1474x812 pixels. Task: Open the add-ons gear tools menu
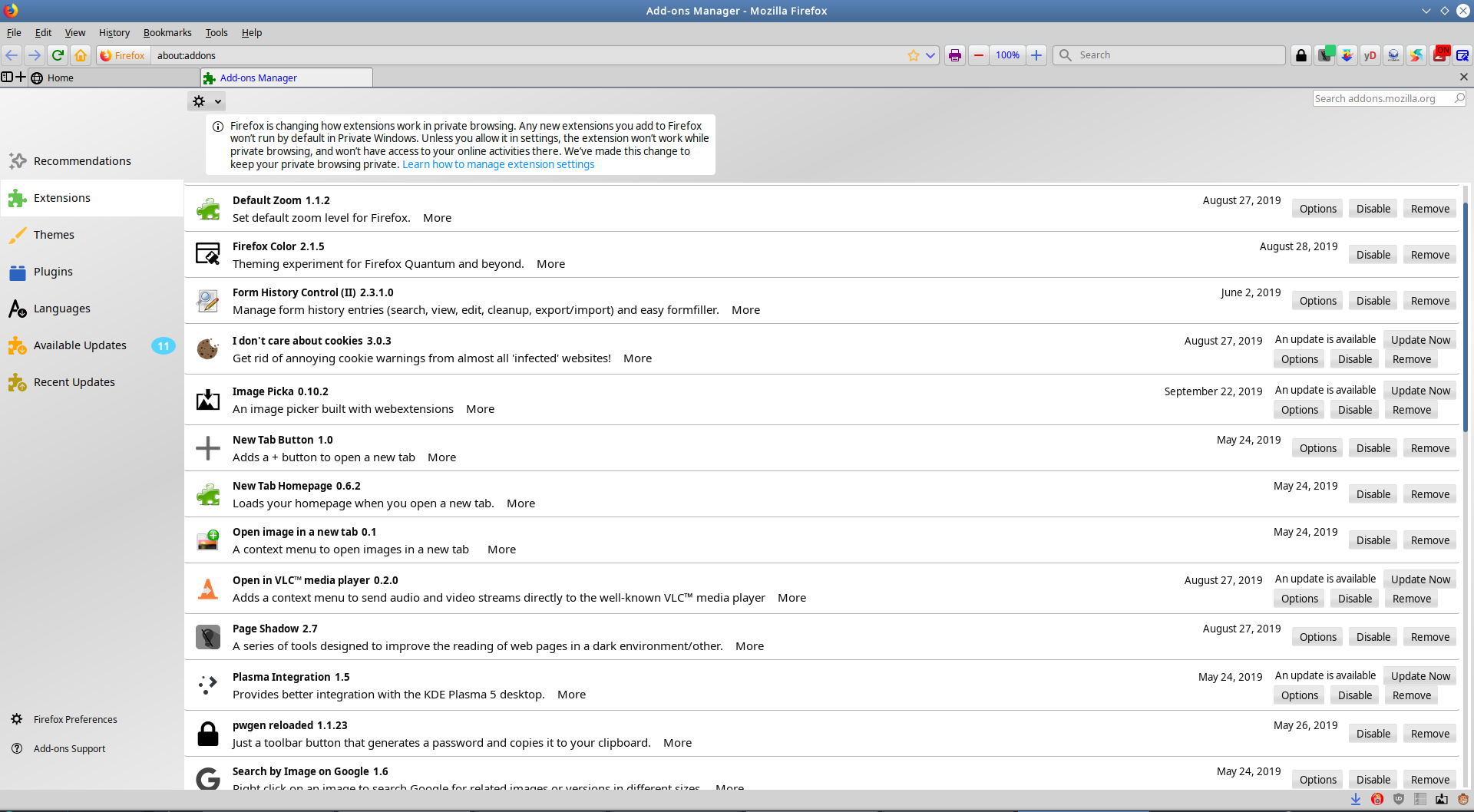(x=207, y=101)
